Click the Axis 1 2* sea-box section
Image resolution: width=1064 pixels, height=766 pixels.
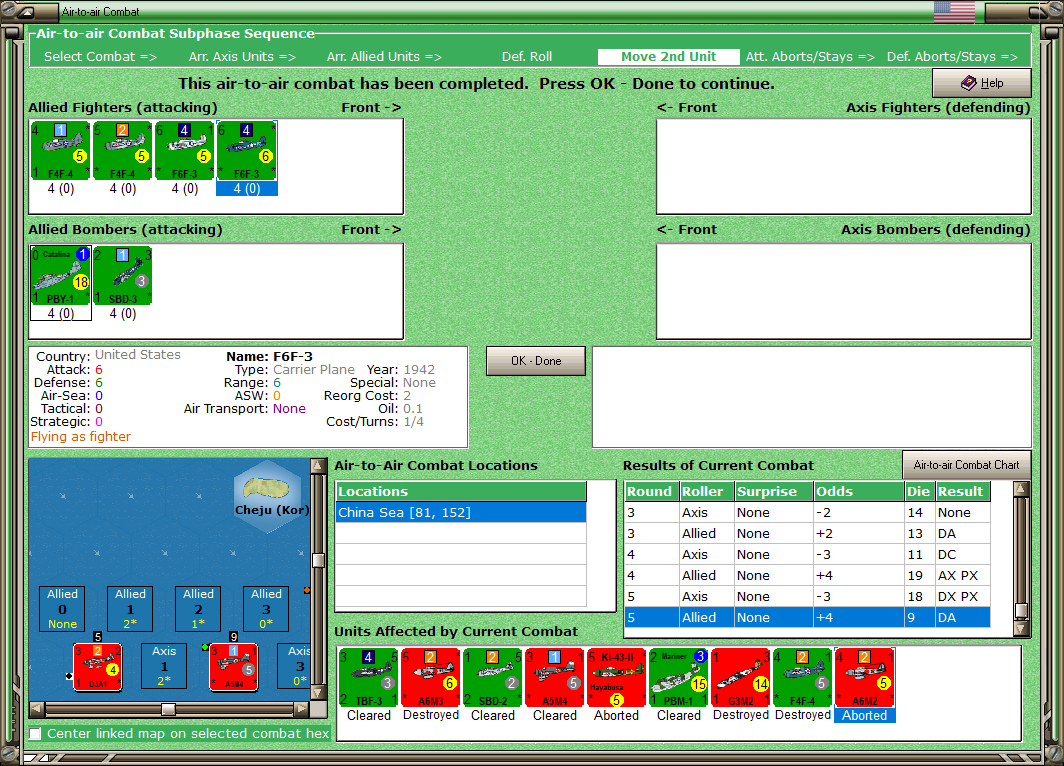click(164, 666)
